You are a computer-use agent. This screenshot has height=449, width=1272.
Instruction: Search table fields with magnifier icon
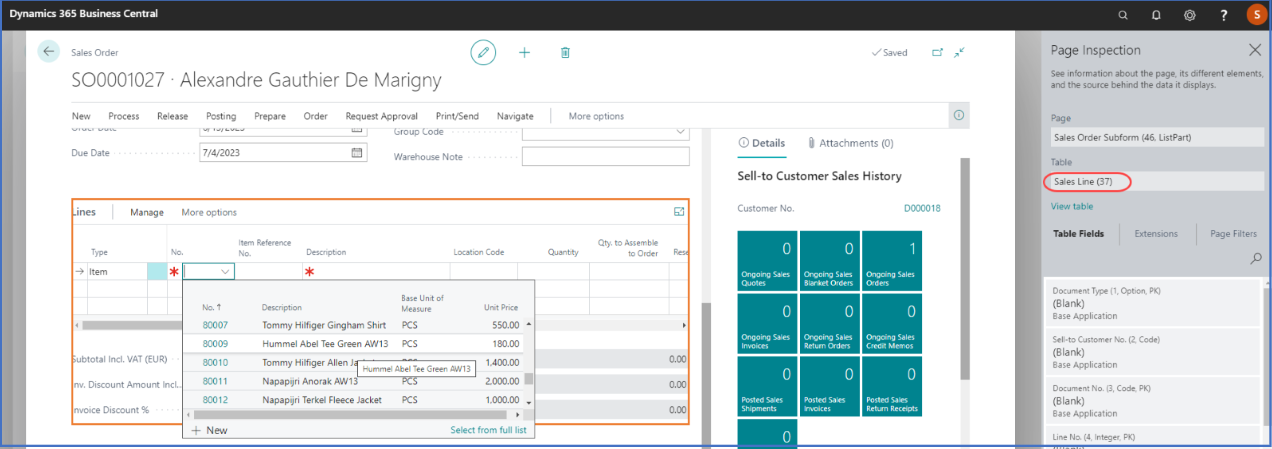(1256, 258)
